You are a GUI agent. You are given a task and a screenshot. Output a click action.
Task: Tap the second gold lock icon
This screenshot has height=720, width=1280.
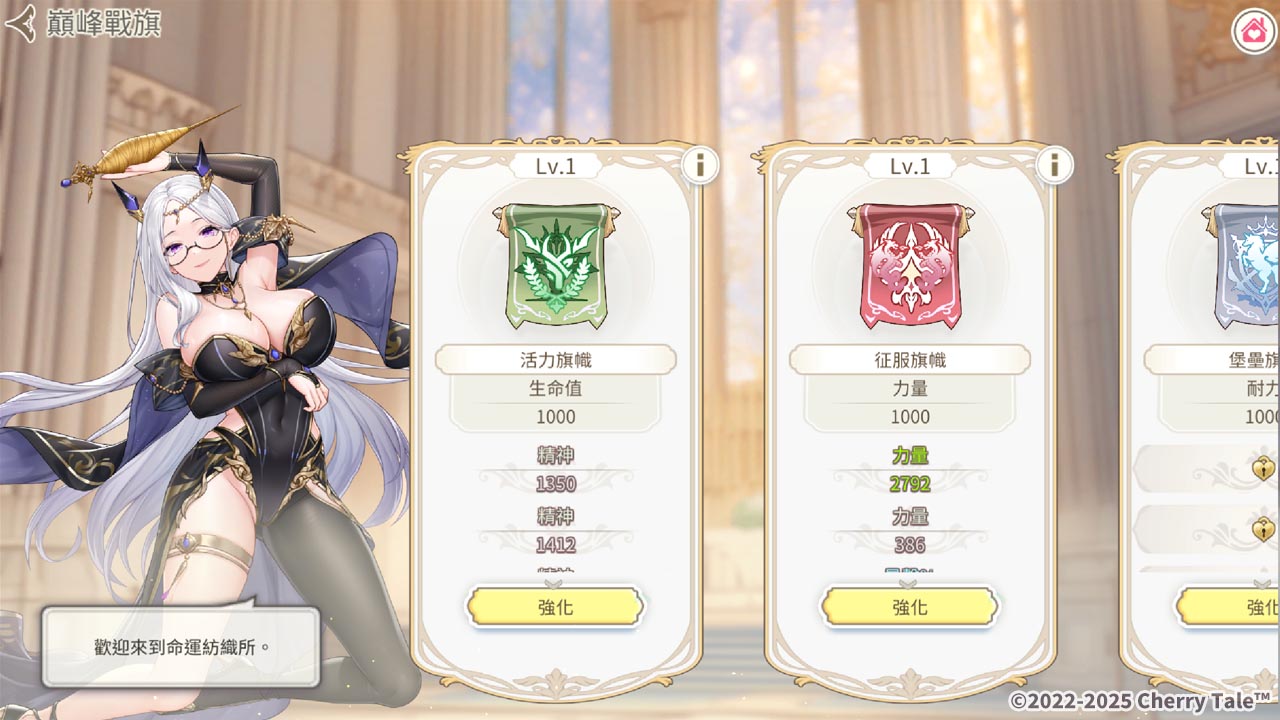[1265, 529]
